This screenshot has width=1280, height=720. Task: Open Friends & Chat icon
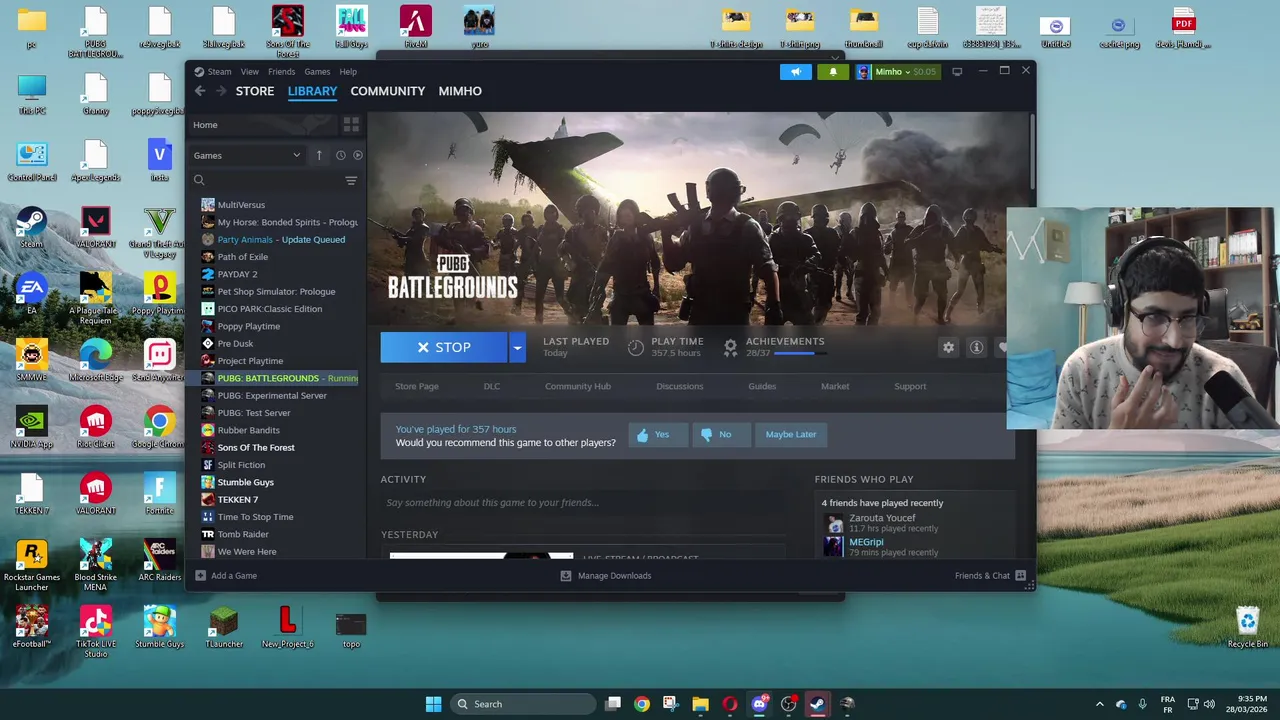[1020, 576]
